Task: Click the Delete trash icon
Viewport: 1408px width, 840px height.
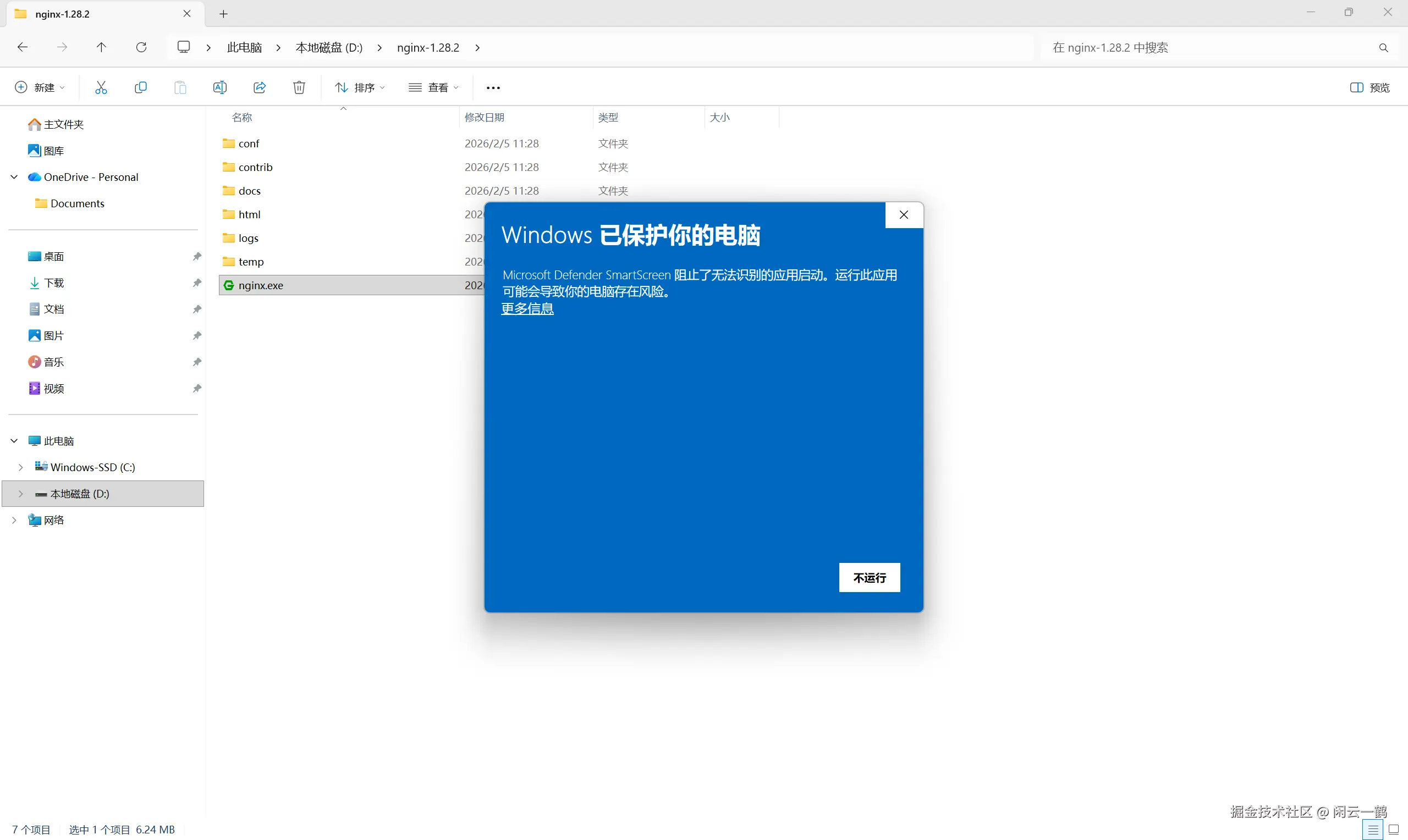Action: 299,87
